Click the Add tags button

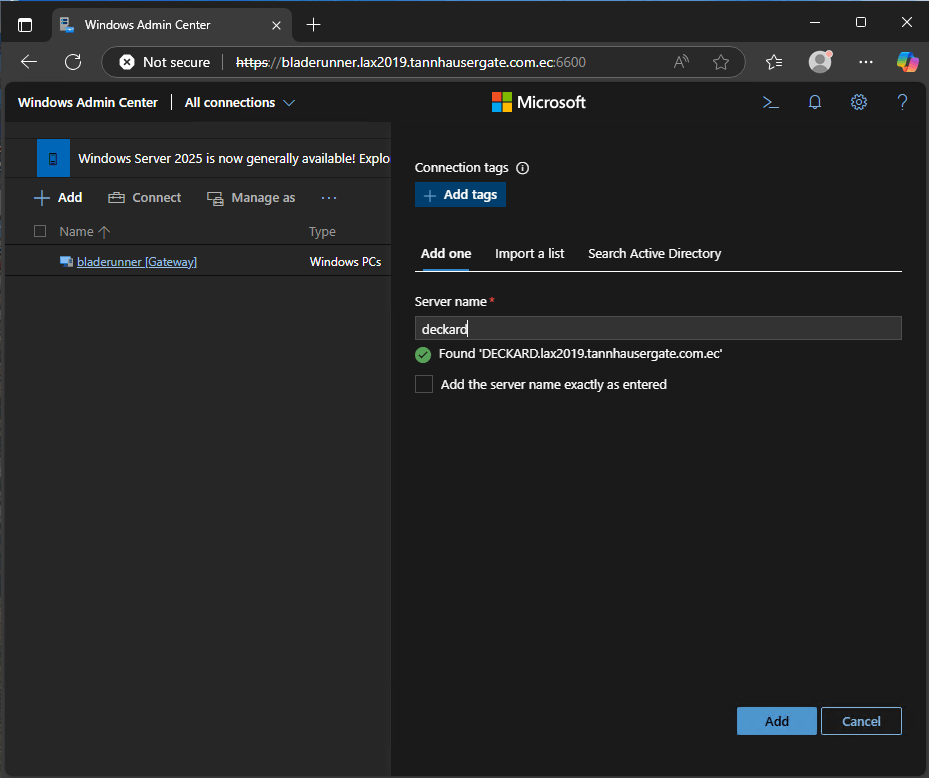click(x=460, y=195)
